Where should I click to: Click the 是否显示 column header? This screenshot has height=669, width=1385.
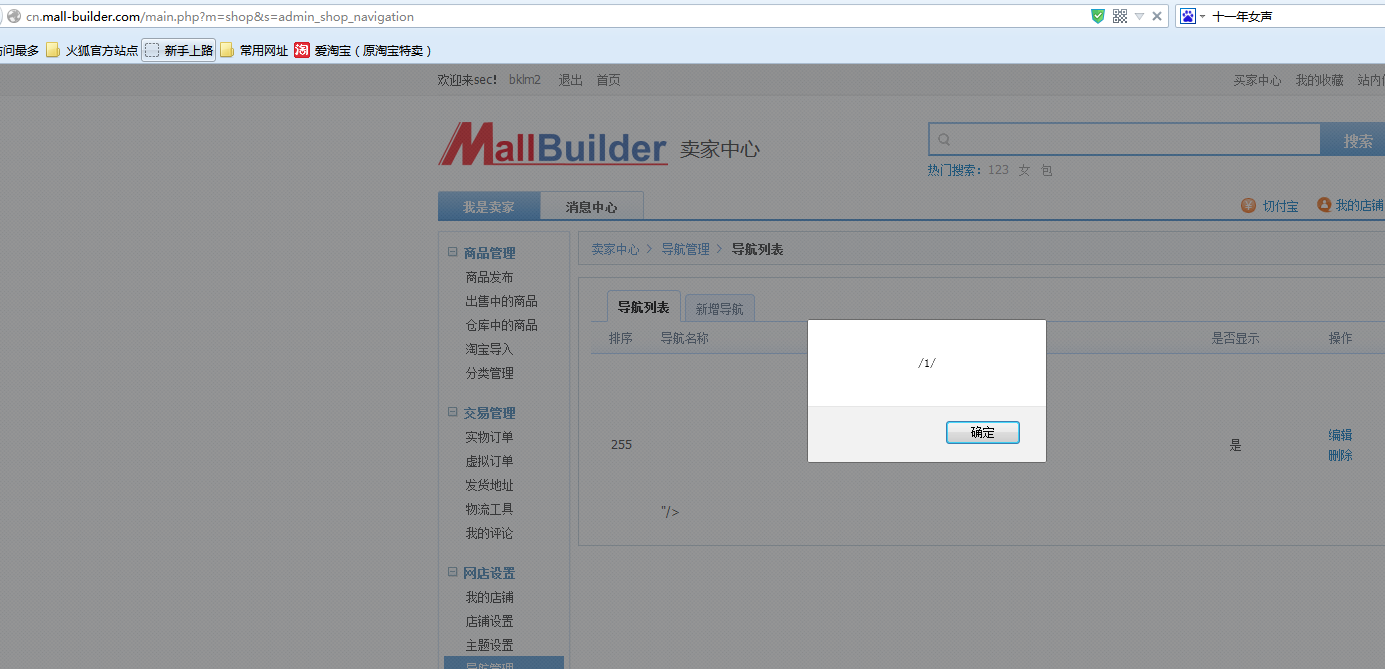coord(1235,338)
